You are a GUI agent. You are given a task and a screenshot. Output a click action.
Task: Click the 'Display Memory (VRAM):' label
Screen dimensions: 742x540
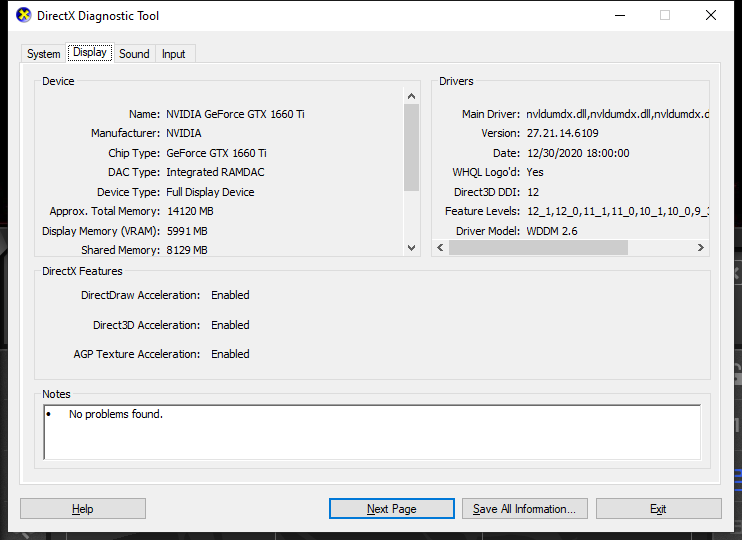[x=101, y=231]
